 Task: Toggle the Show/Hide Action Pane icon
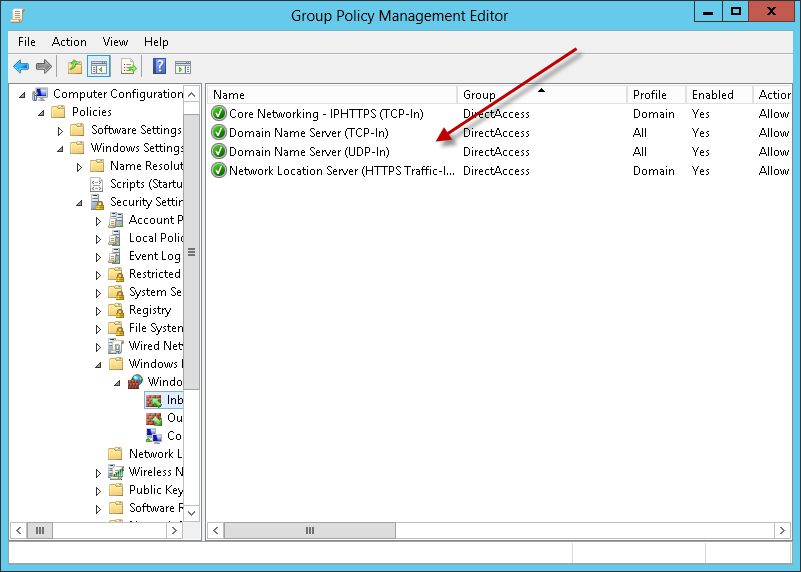[183, 67]
